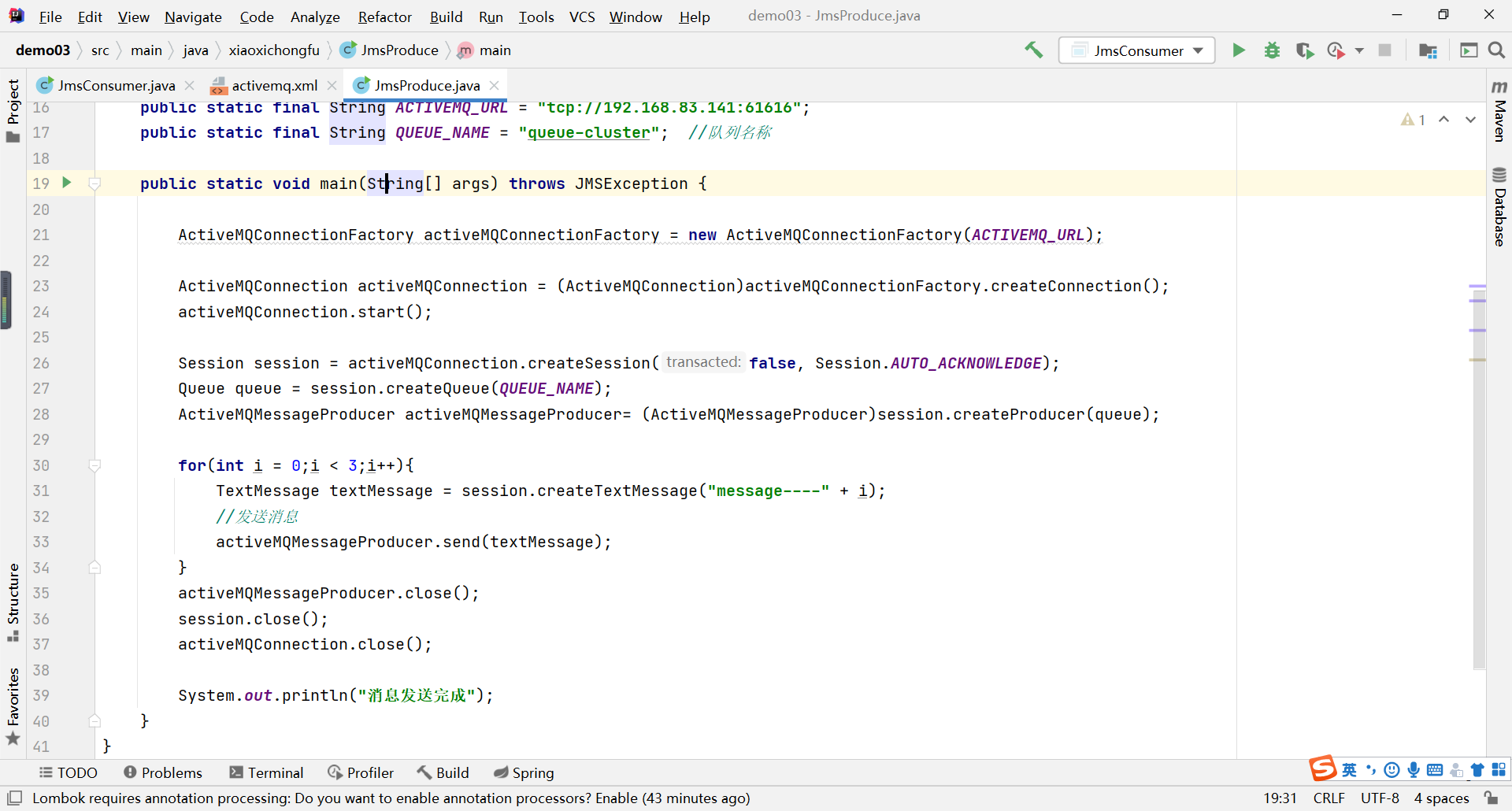Image resolution: width=1512 pixels, height=811 pixels.
Task: Collapse main method fold marker at line 19
Action: tap(94, 183)
